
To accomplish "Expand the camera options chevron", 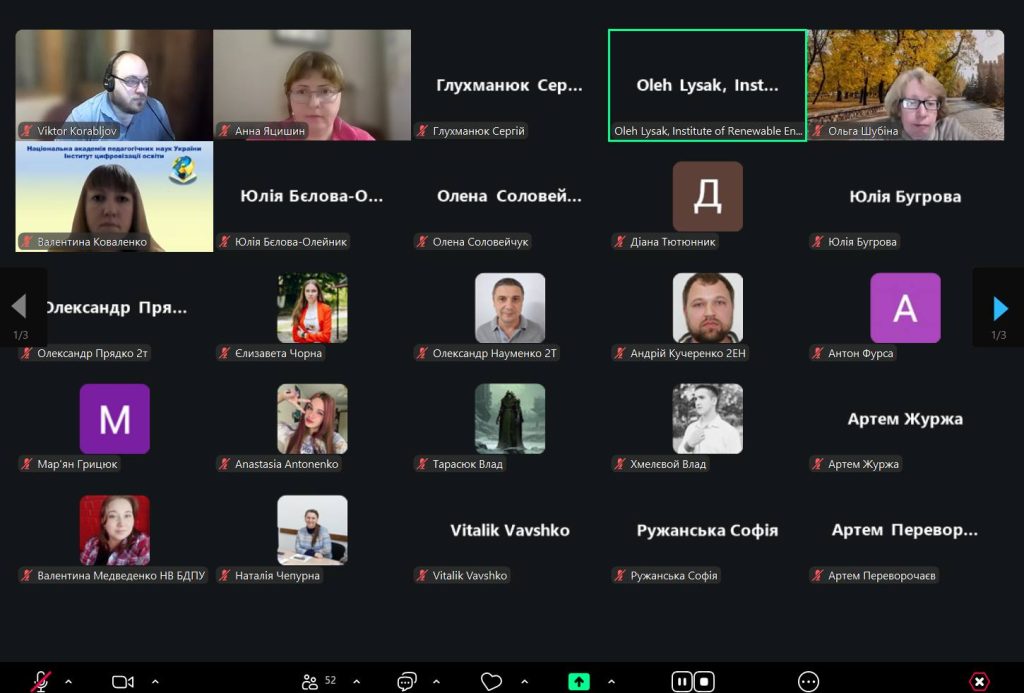I will pyautogui.click(x=155, y=681).
